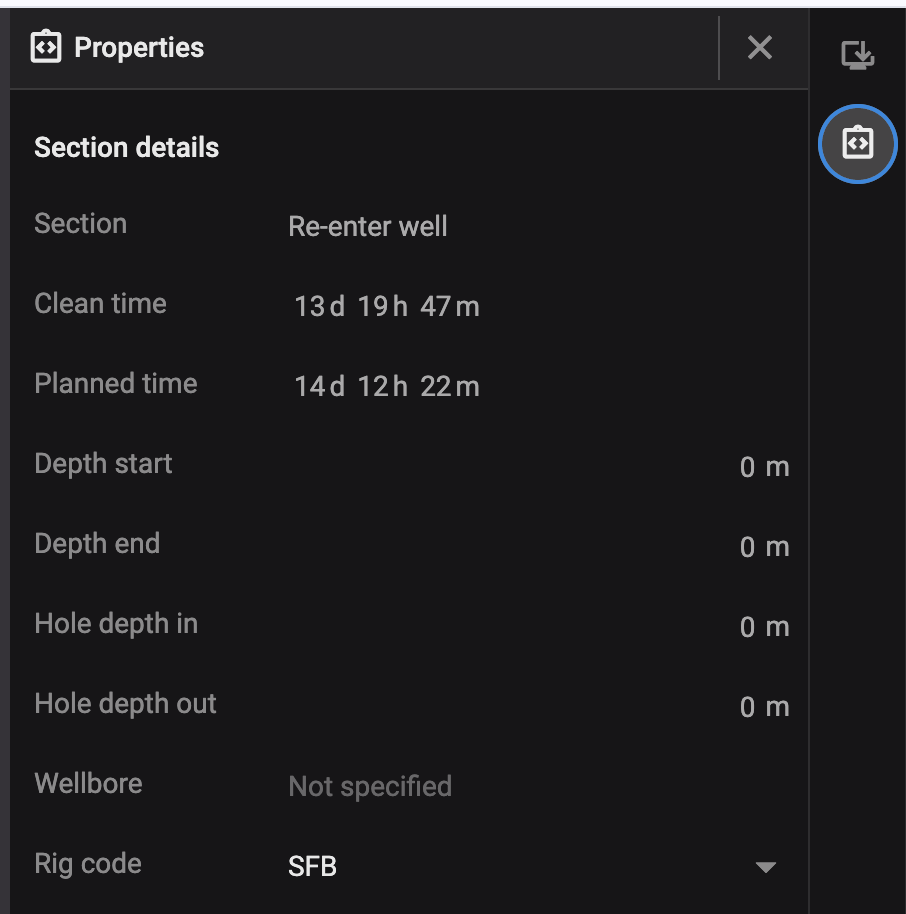Click the Properties clipboard icon in header

tap(44, 47)
